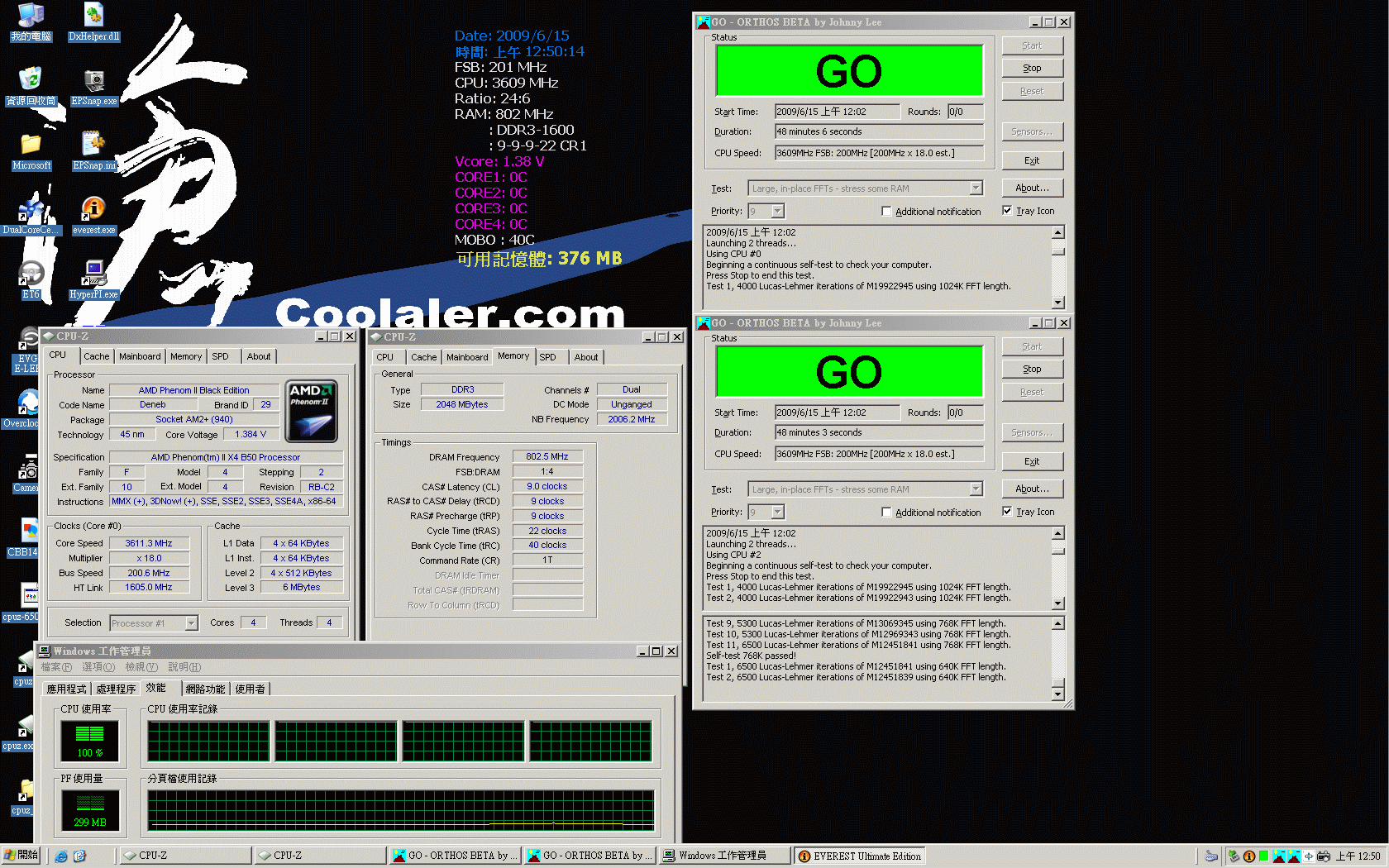Viewport: 1389px width, 868px height.
Task: Click the camera tray icon
Action: point(1324,856)
